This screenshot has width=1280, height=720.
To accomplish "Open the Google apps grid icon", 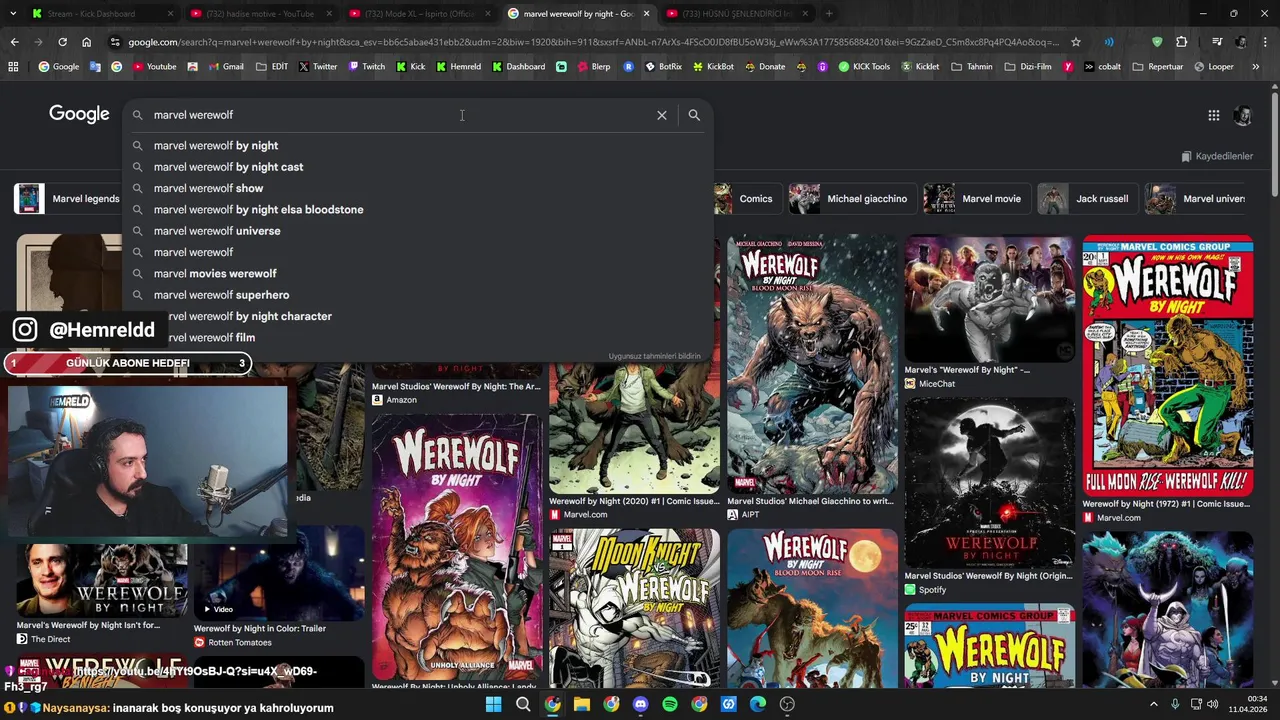I will click(1213, 115).
